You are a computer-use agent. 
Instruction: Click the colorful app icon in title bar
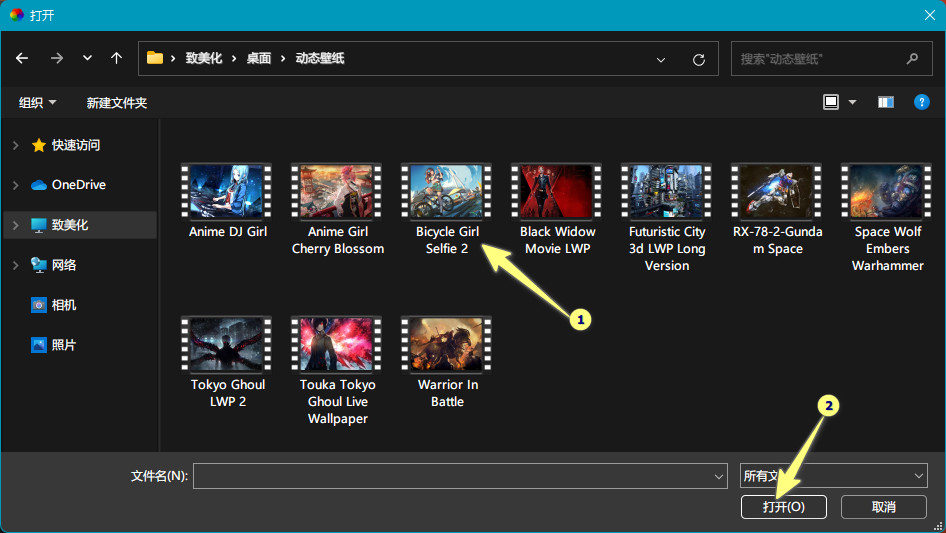(17, 14)
